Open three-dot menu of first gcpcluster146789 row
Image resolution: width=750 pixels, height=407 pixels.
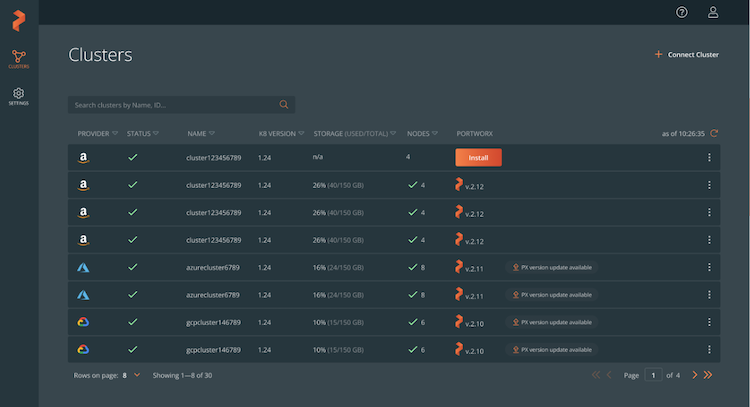[709, 322]
